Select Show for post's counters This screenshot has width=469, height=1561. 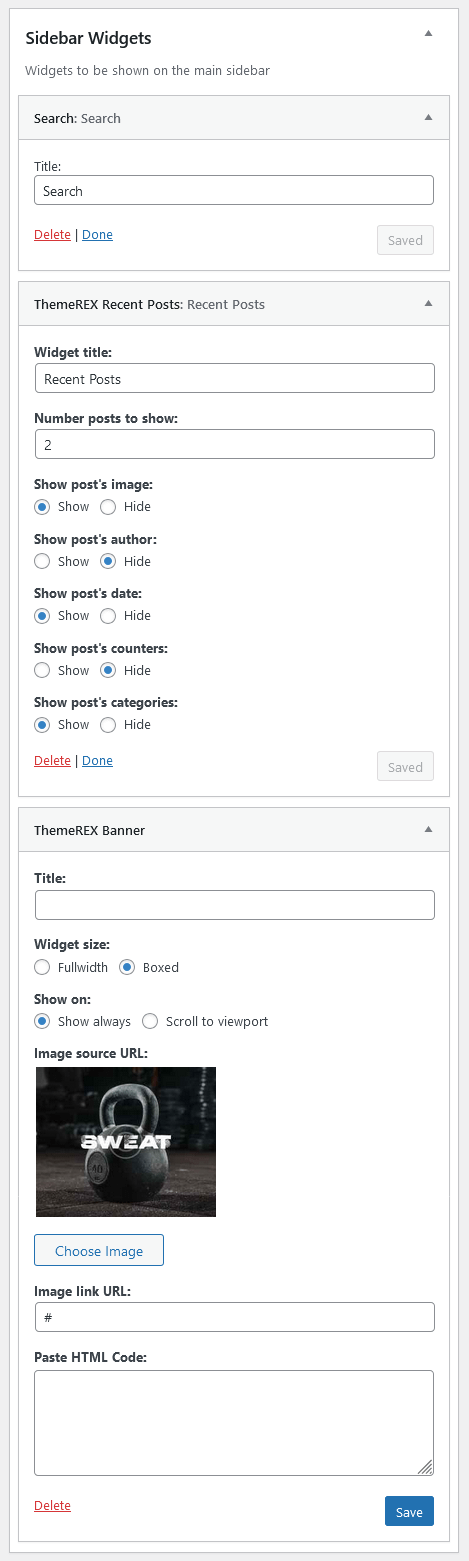[x=42, y=670]
